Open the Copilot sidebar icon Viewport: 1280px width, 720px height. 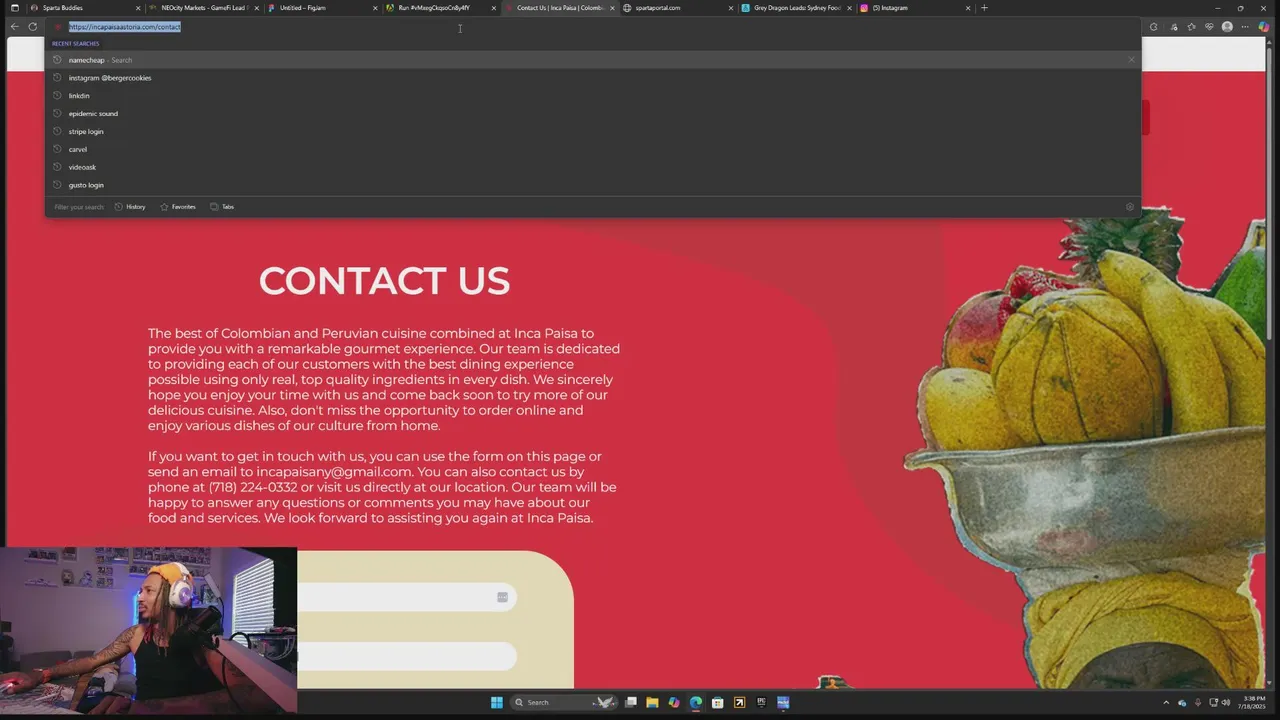[x=1264, y=27]
